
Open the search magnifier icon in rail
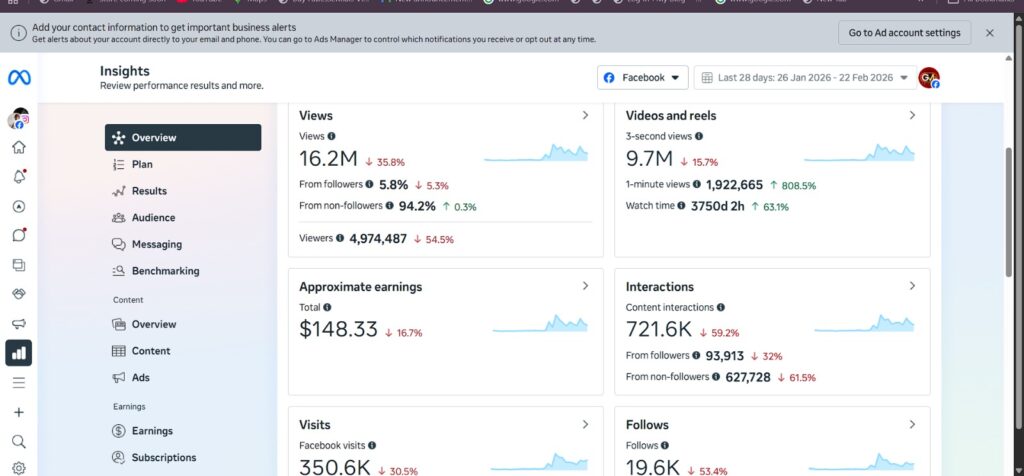tap(19, 441)
